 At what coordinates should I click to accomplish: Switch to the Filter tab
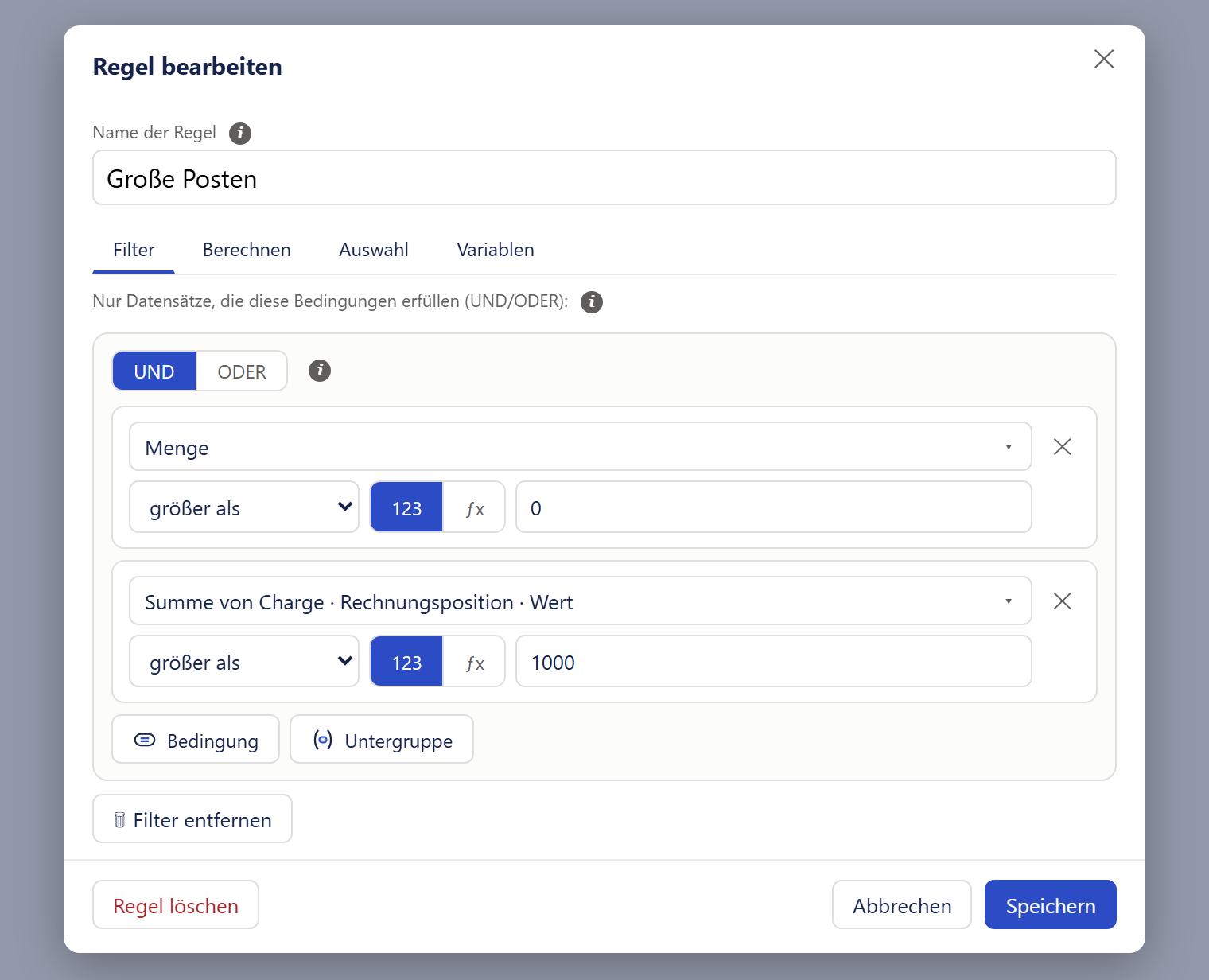pyautogui.click(x=134, y=250)
